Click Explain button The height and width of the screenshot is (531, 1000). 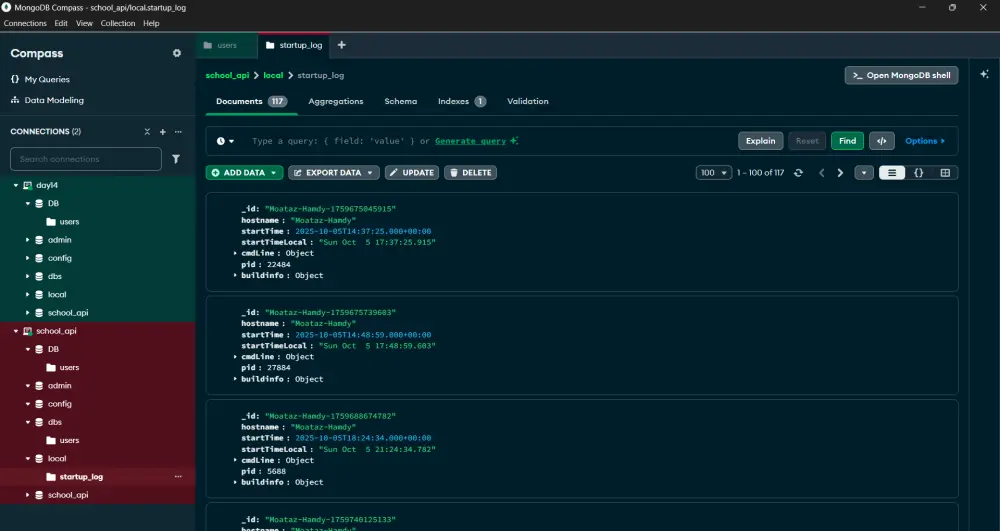coord(761,141)
